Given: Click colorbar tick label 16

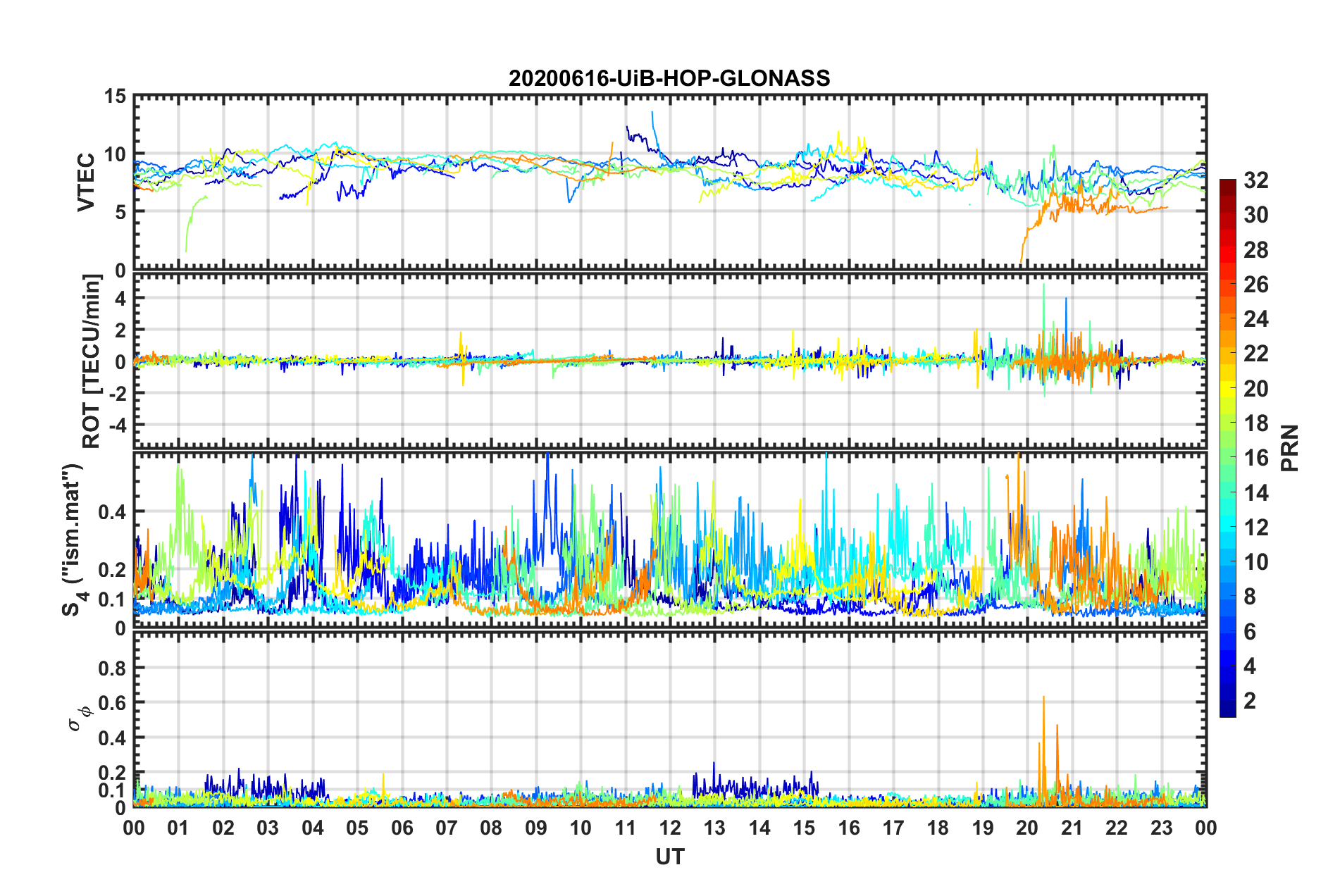Looking at the screenshot, I should pos(1255,458).
